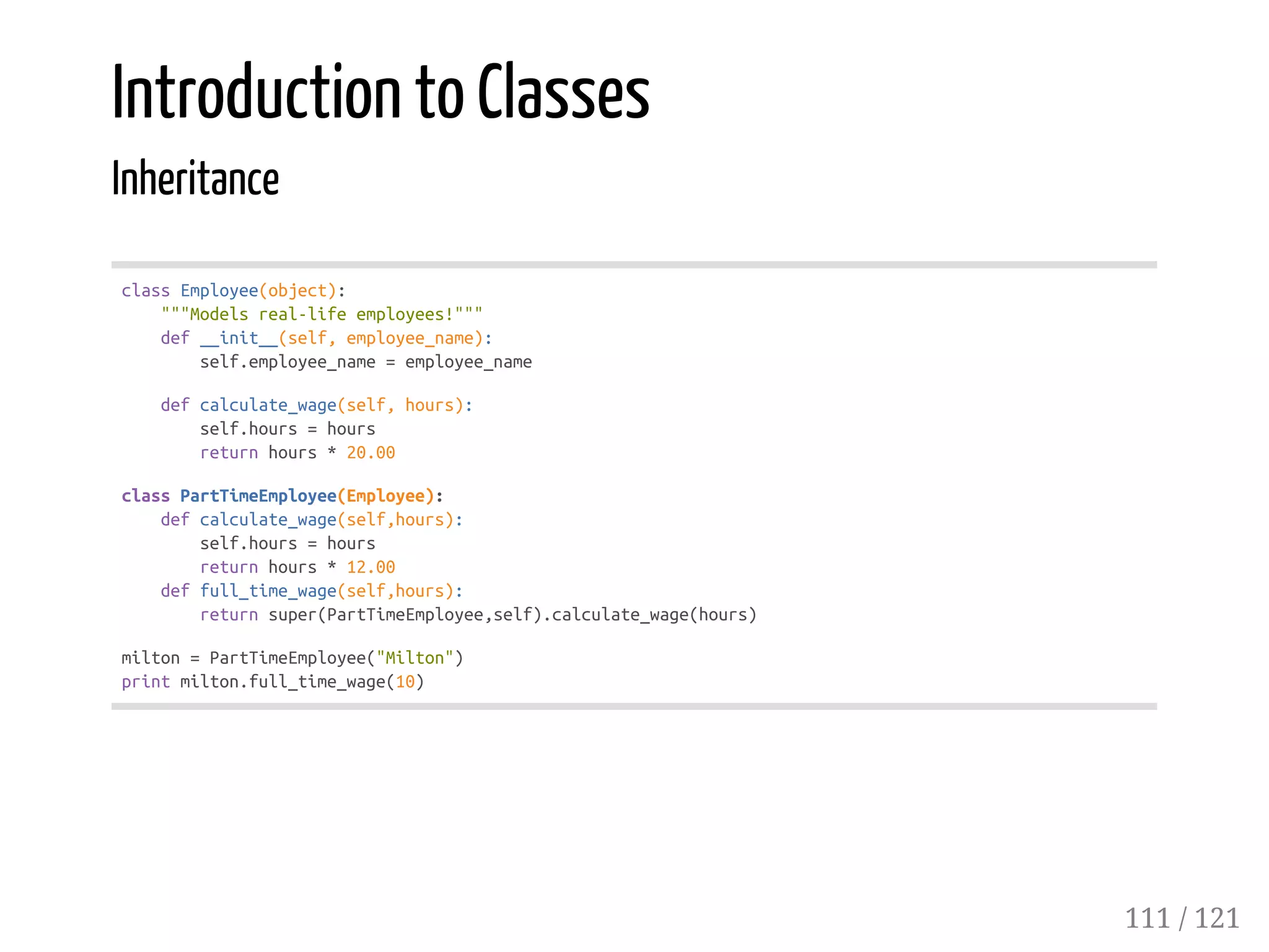Click the 'Introduction to Classes' title
Screen dimensions: 1269x952
[380, 93]
